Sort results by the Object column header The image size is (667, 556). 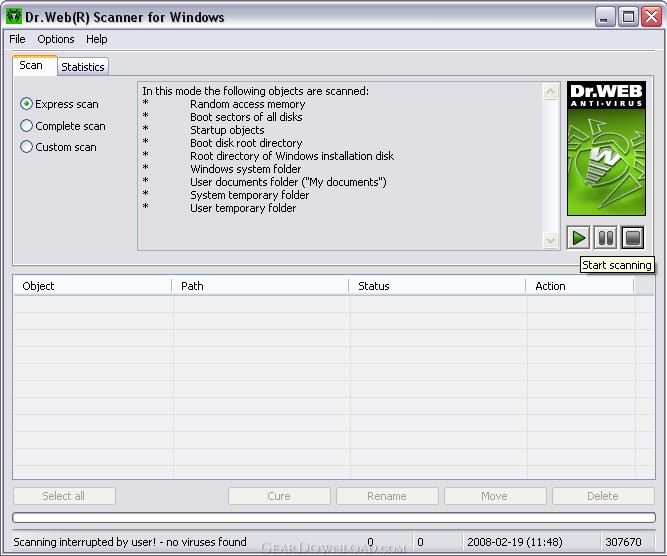click(x=92, y=286)
